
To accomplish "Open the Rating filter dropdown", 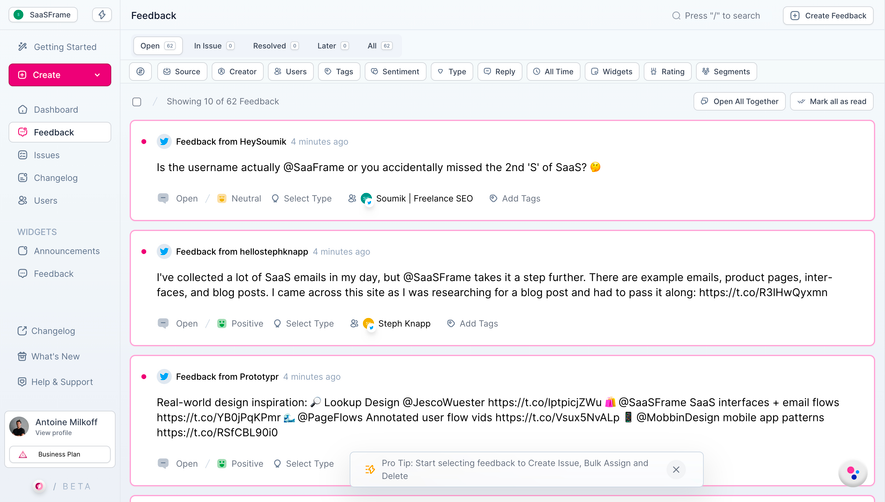I will pyautogui.click(x=667, y=72).
